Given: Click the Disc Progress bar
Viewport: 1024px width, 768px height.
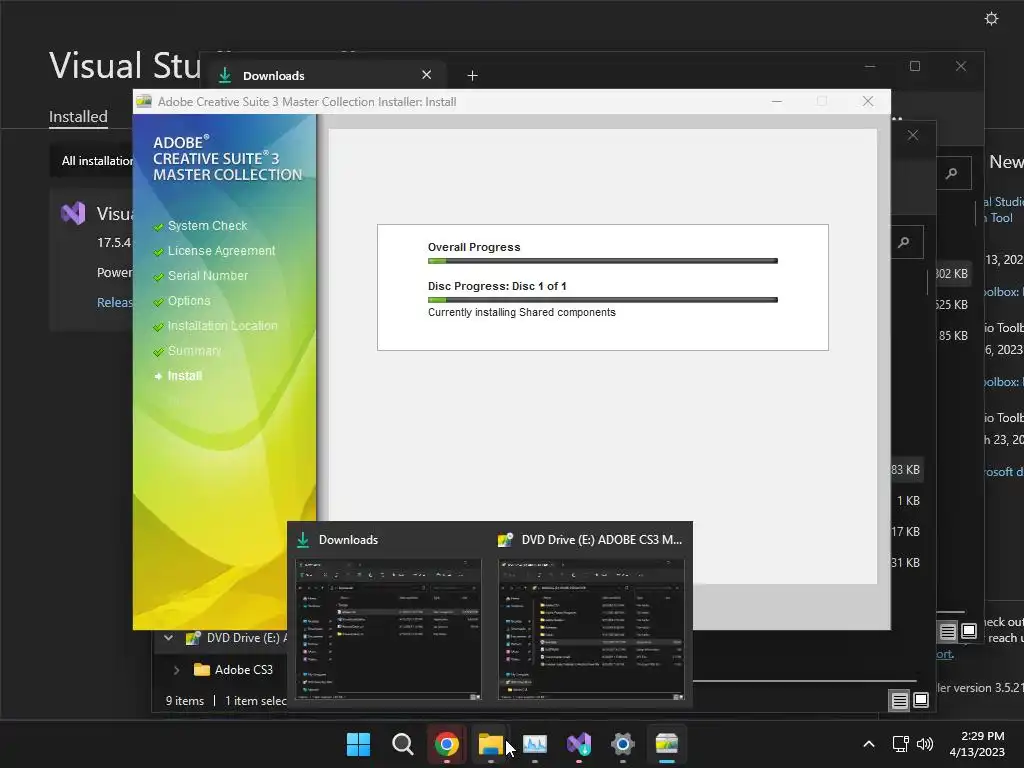Looking at the screenshot, I should point(603,300).
